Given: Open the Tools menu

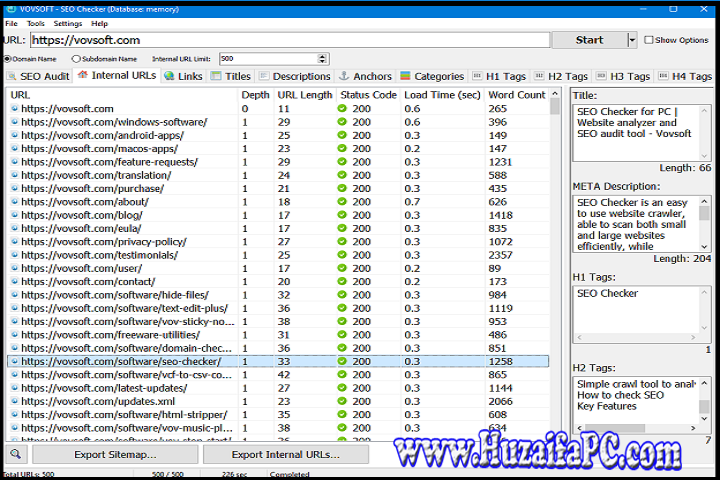Looking at the screenshot, I should pyautogui.click(x=36, y=23).
